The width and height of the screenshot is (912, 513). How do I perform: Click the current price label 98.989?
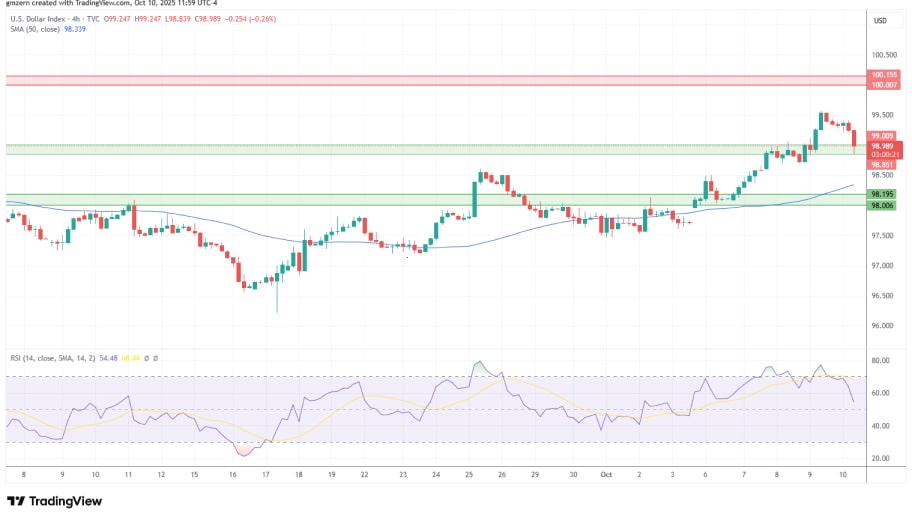(x=882, y=146)
